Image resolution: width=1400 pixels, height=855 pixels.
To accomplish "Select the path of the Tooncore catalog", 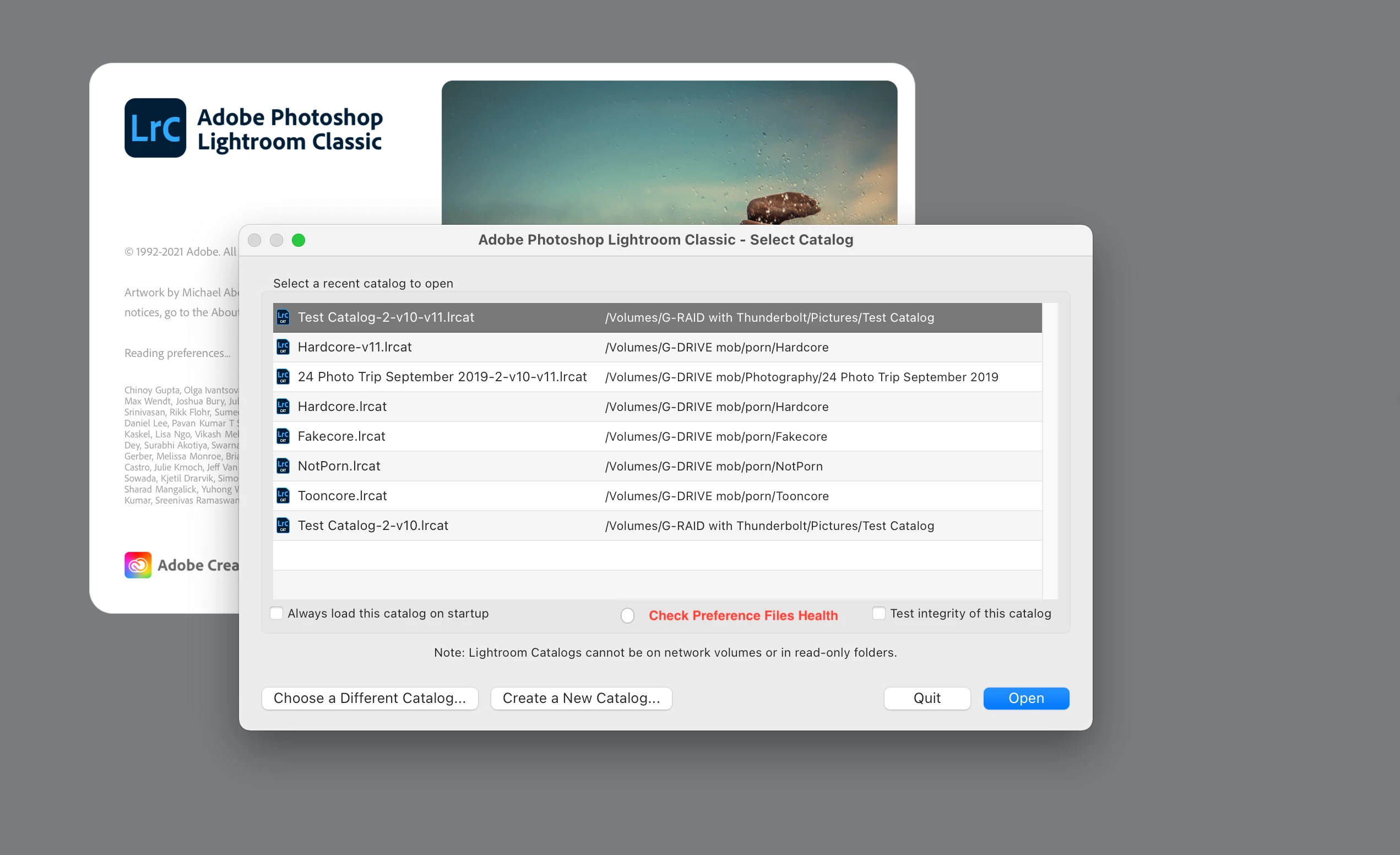I will point(717,496).
